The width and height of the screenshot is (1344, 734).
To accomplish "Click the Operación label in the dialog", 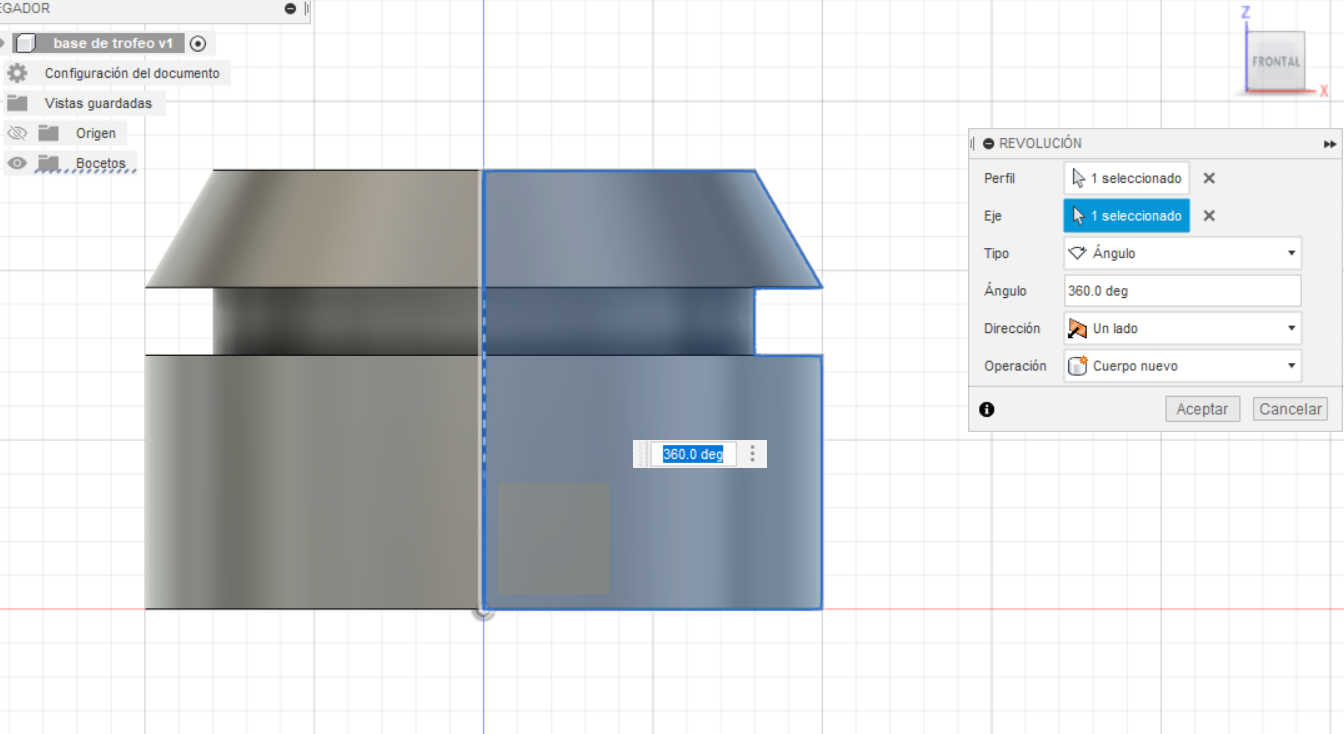I will 1015,366.
